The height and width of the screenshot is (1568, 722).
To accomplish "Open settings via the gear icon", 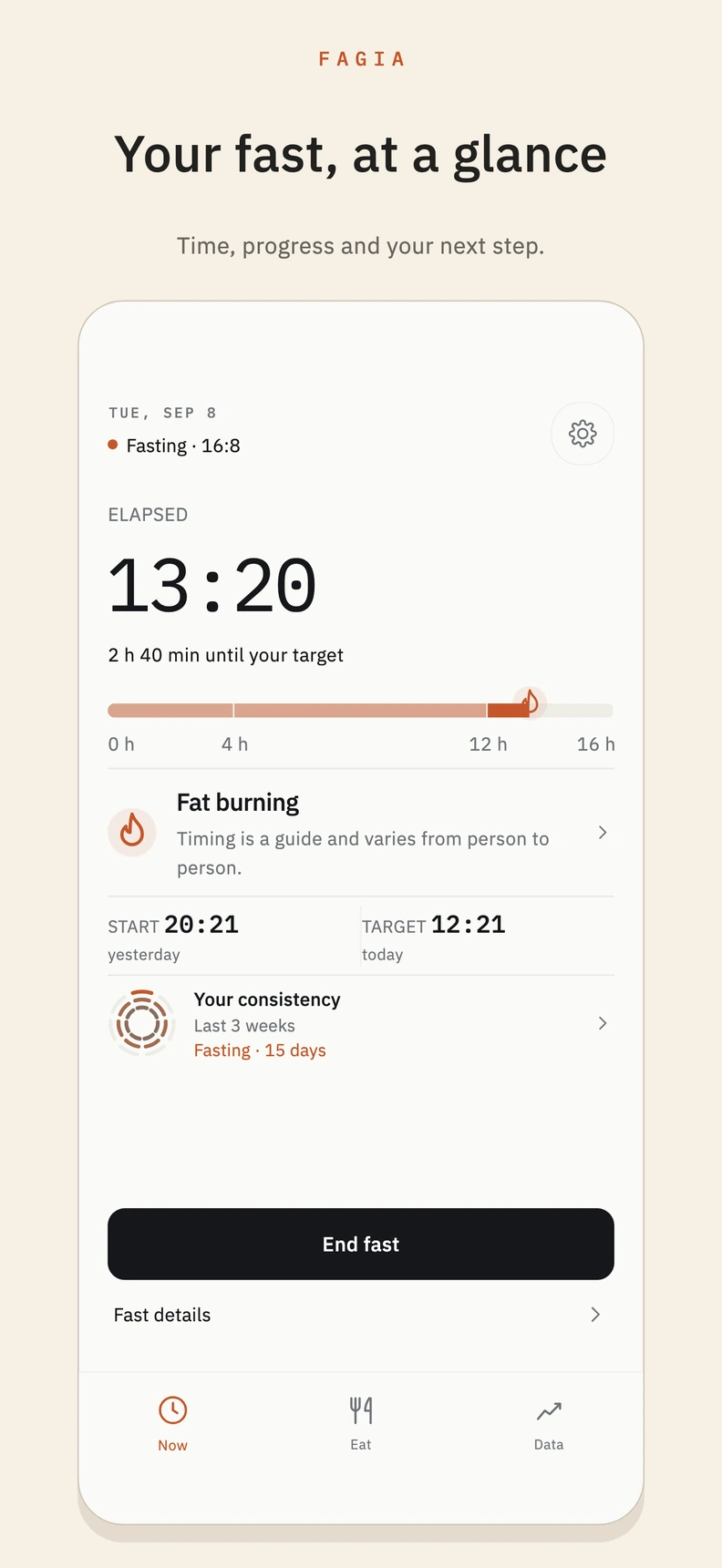I will pos(583,434).
